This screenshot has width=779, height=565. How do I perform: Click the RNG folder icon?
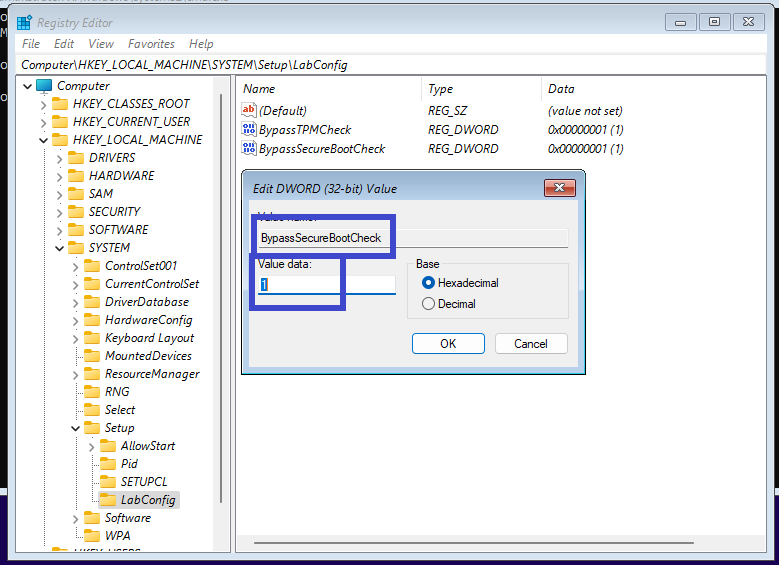coord(91,392)
